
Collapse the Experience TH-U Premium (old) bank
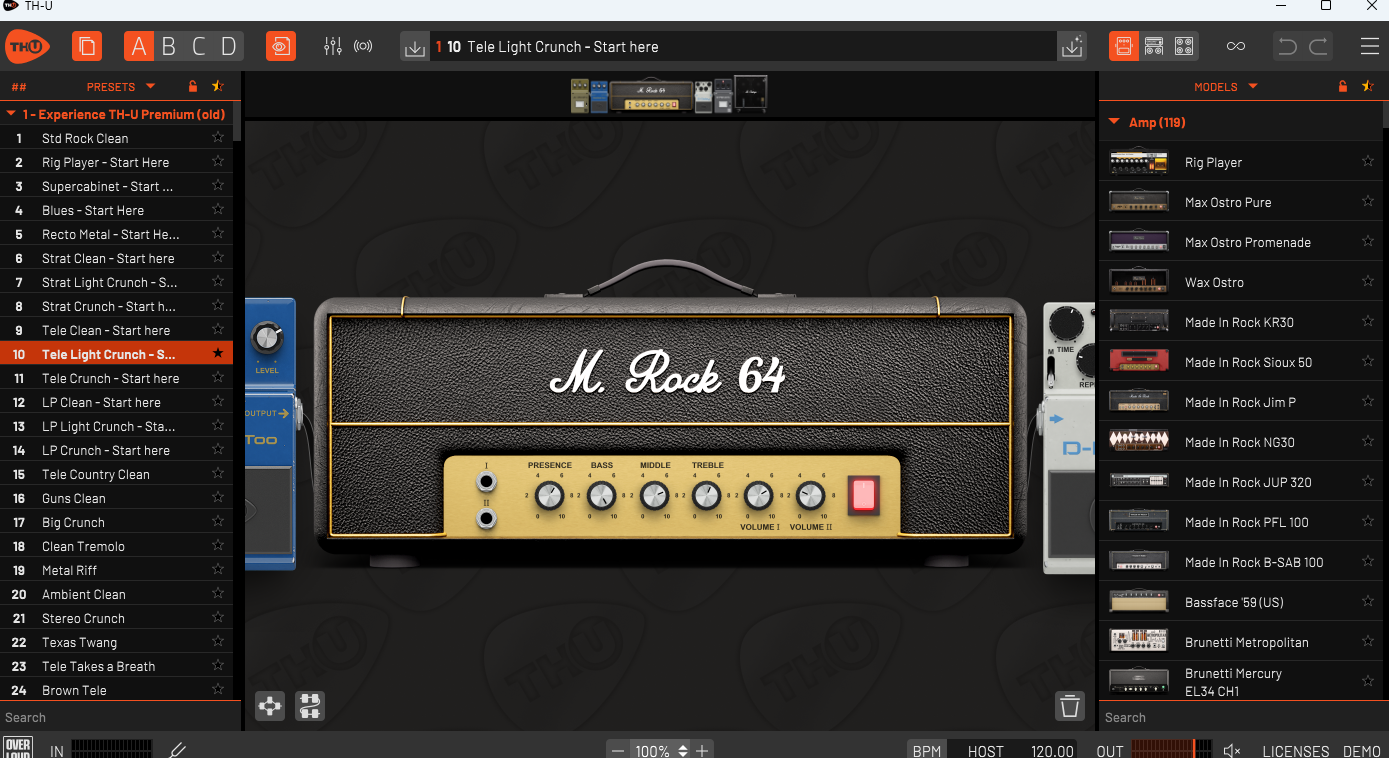coord(11,114)
